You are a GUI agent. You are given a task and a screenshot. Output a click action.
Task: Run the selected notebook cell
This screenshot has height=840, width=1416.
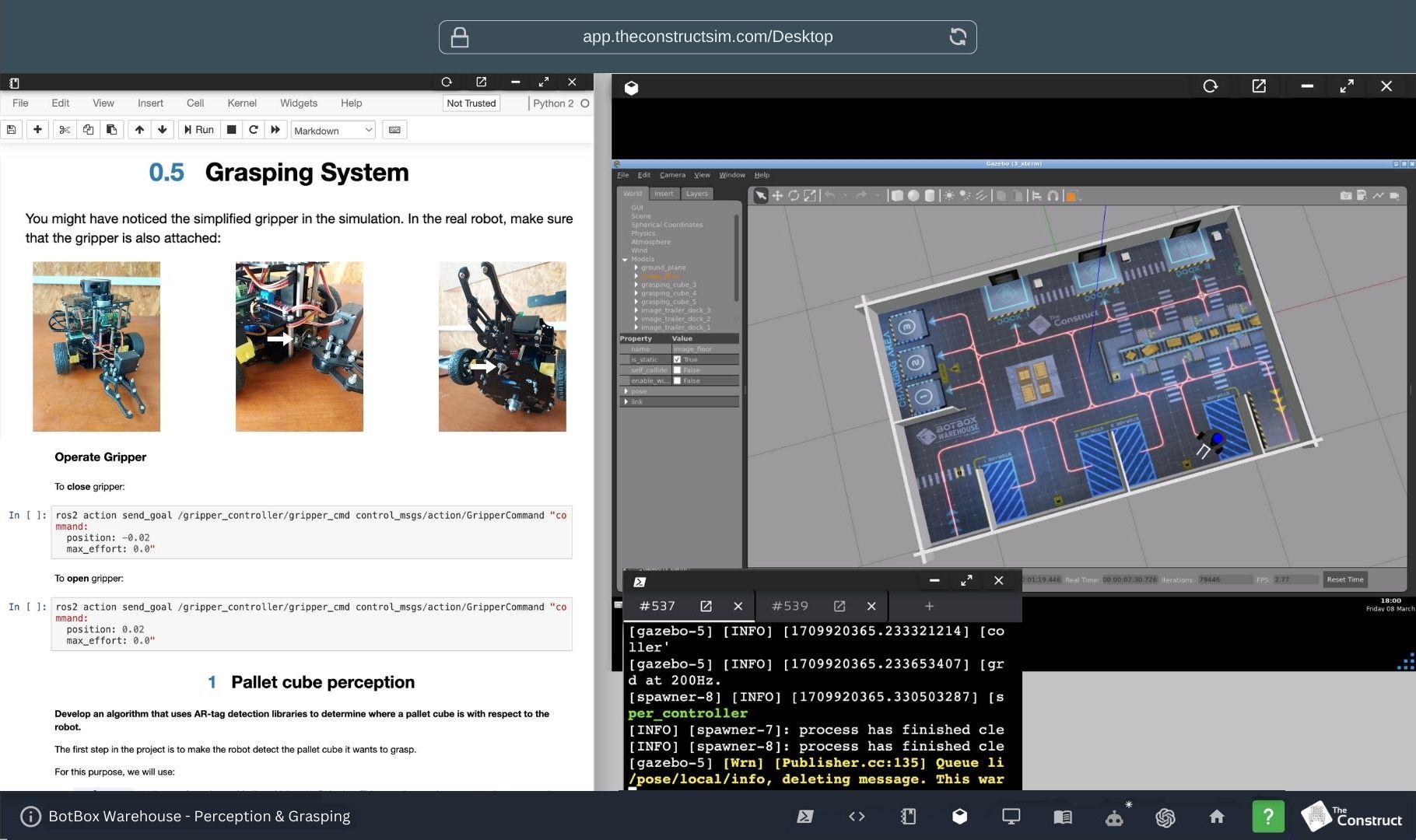click(199, 130)
